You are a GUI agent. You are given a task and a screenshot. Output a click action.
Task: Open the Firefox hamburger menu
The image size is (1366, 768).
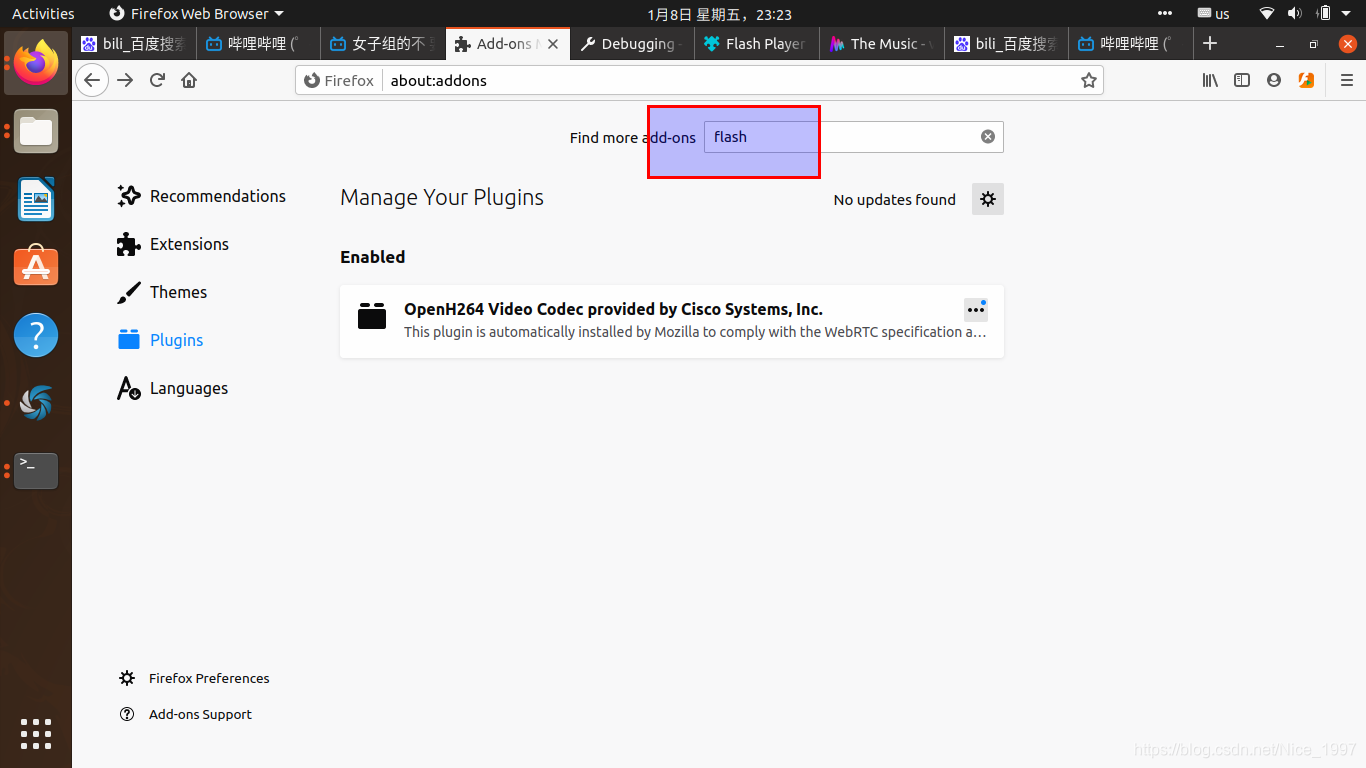(x=1347, y=80)
